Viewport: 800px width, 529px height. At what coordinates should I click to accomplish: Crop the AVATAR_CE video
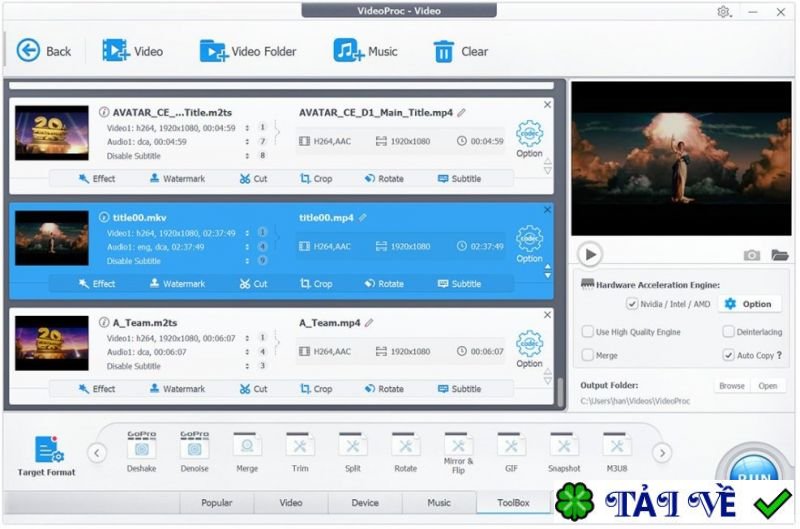316,179
